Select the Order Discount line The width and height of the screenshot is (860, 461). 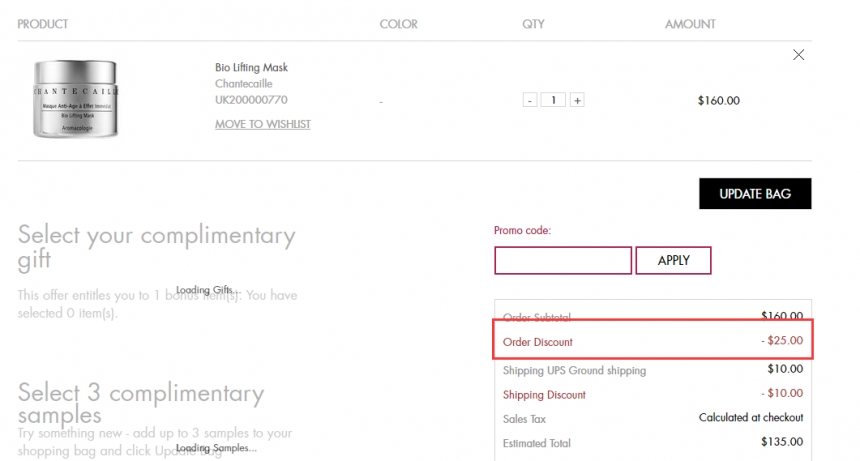coord(653,341)
